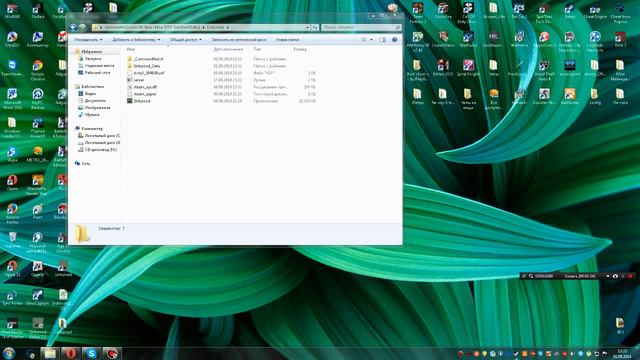Select the _CommonRedist folder
Image resolution: width=640 pixels, height=360 pixels.
[x=145, y=59]
